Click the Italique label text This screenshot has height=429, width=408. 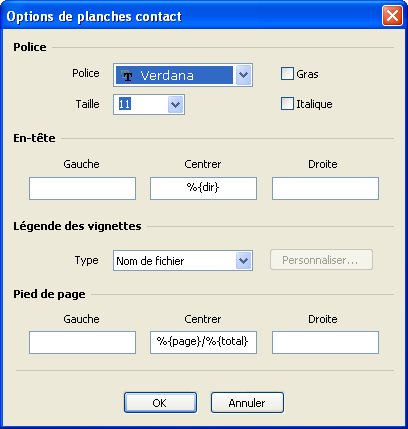click(x=314, y=104)
